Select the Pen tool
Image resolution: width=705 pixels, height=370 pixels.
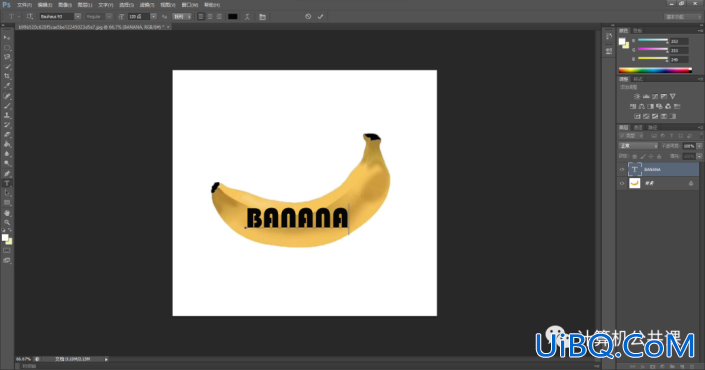[7, 174]
